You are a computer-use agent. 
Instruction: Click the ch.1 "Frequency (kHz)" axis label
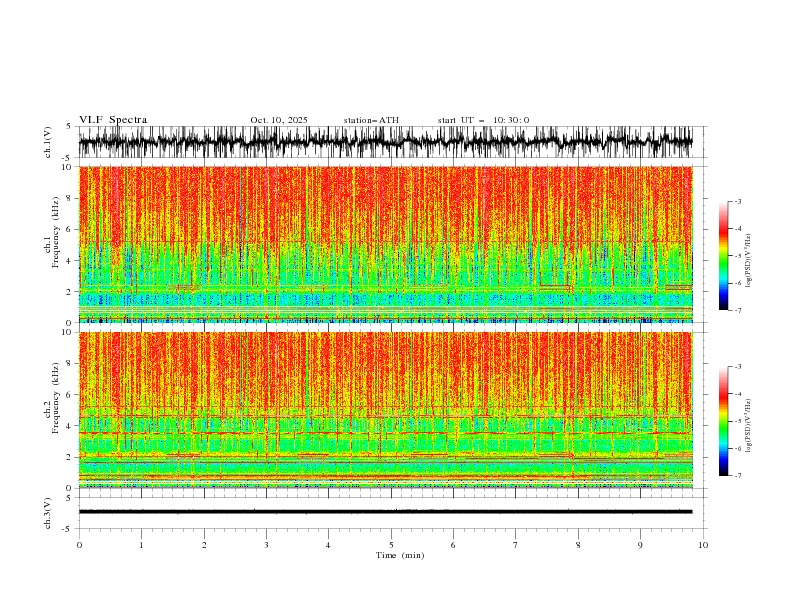[56, 233]
